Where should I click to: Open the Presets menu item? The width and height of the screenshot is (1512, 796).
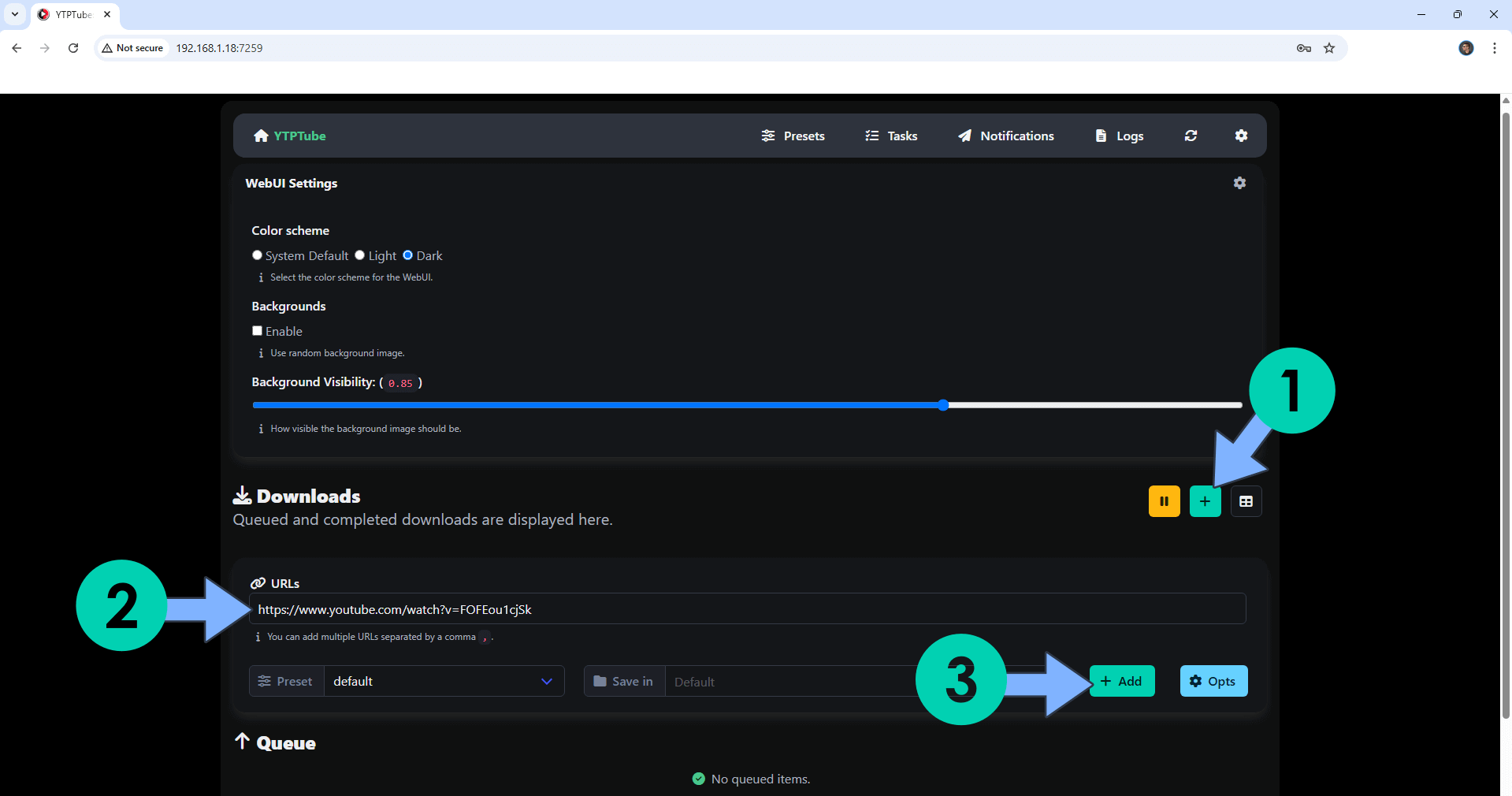pos(793,136)
